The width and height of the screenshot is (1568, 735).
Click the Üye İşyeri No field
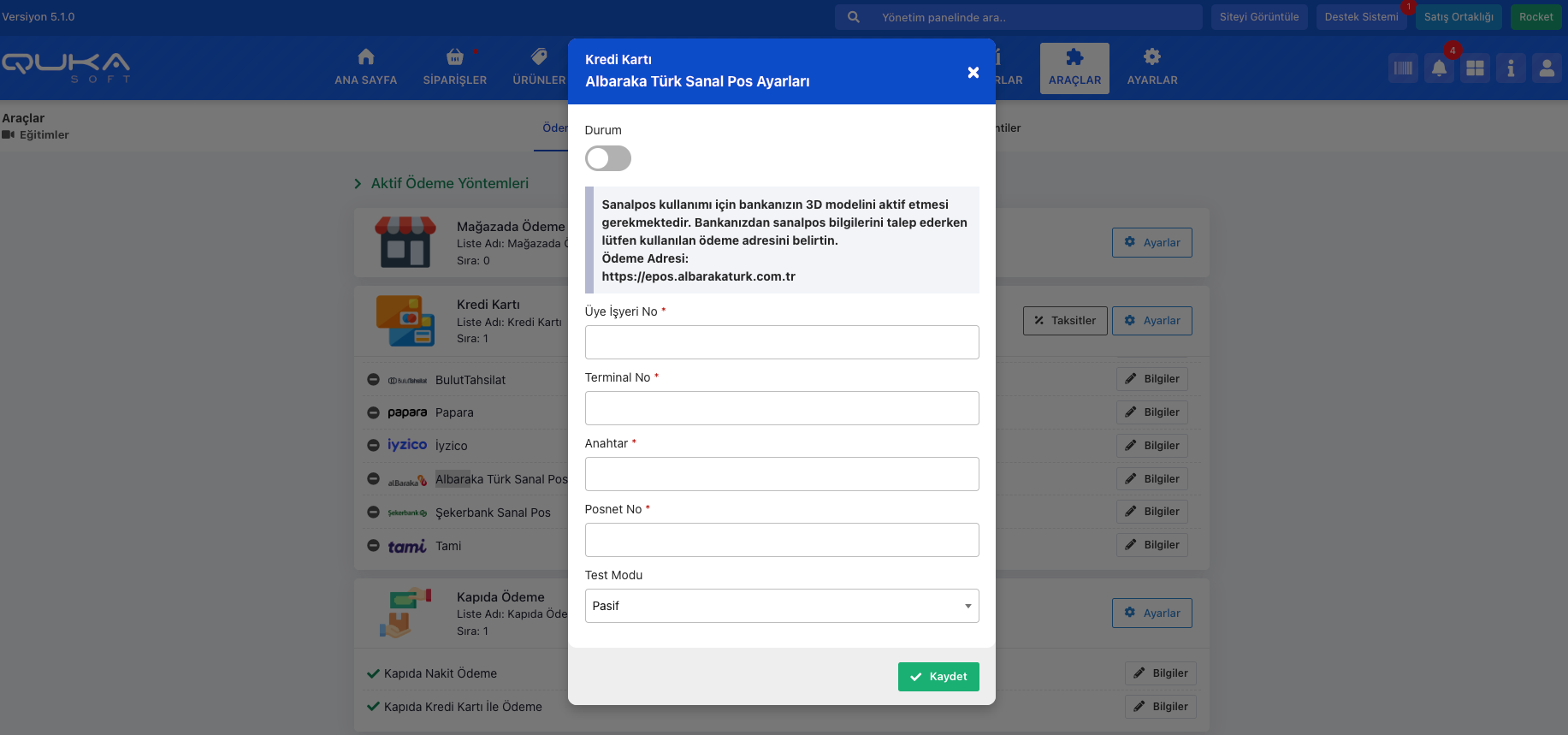781,342
